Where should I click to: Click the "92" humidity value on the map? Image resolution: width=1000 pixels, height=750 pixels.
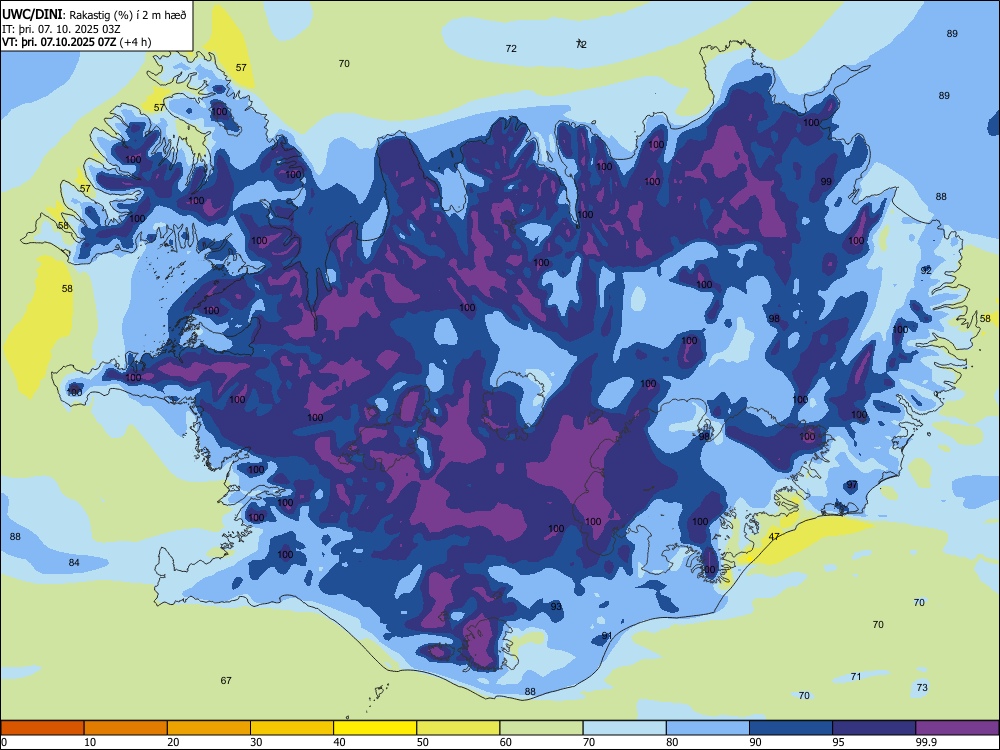pos(926,270)
